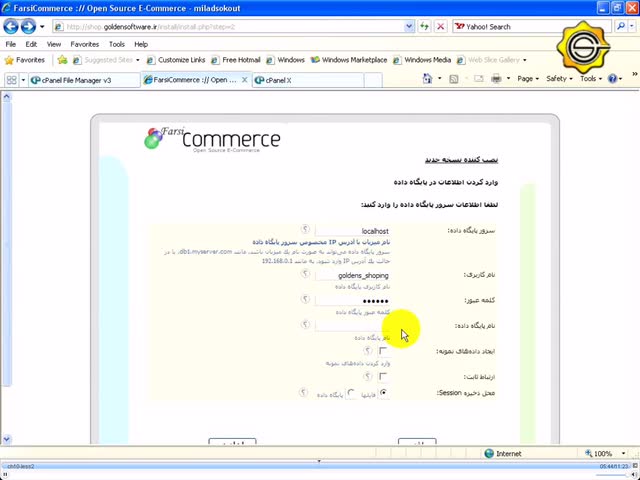Click the RSS feeds icon
Image resolution: width=640 pixels, height=480 pixels.
pyautogui.click(x=453, y=79)
